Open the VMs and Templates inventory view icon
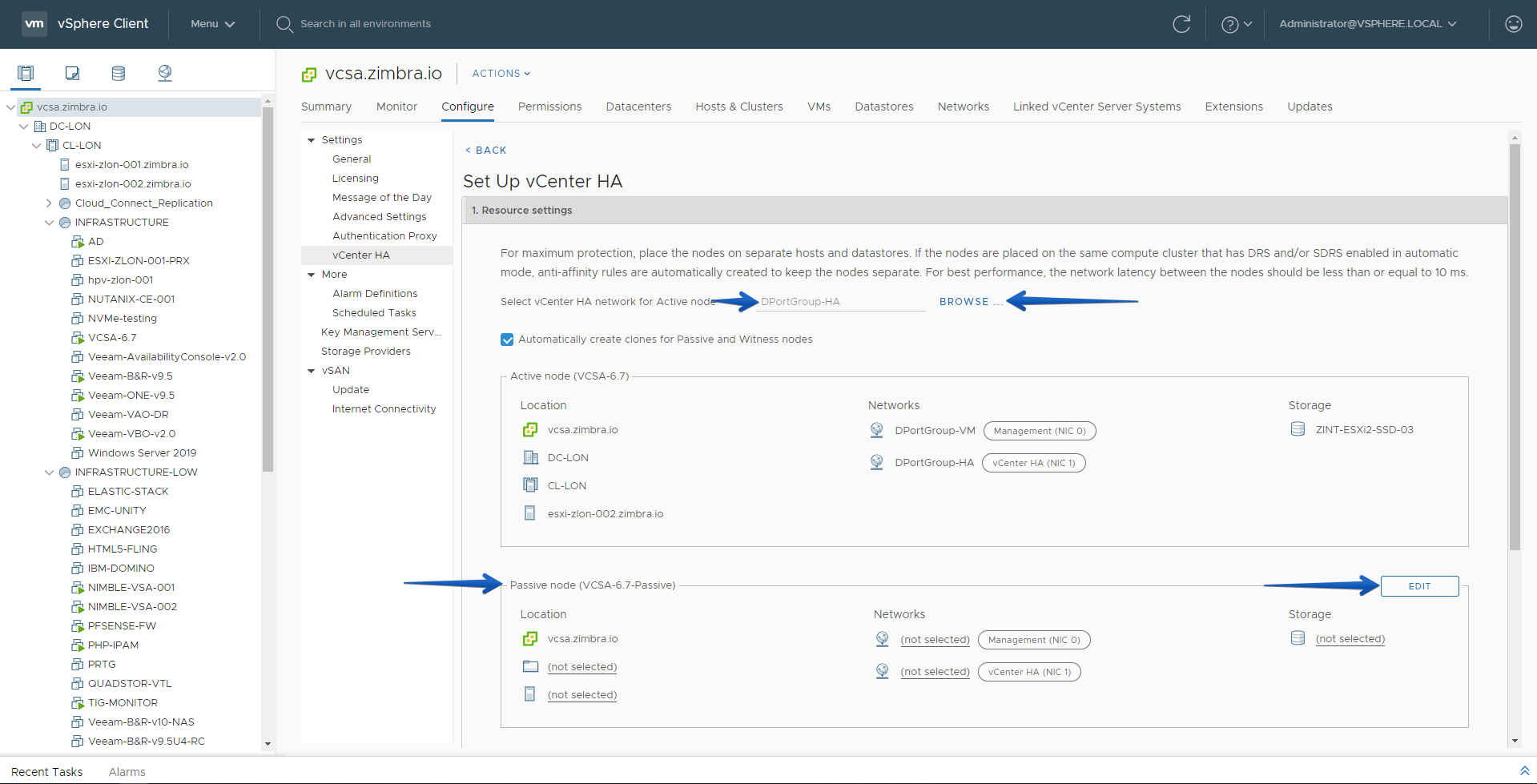 [x=72, y=74]
